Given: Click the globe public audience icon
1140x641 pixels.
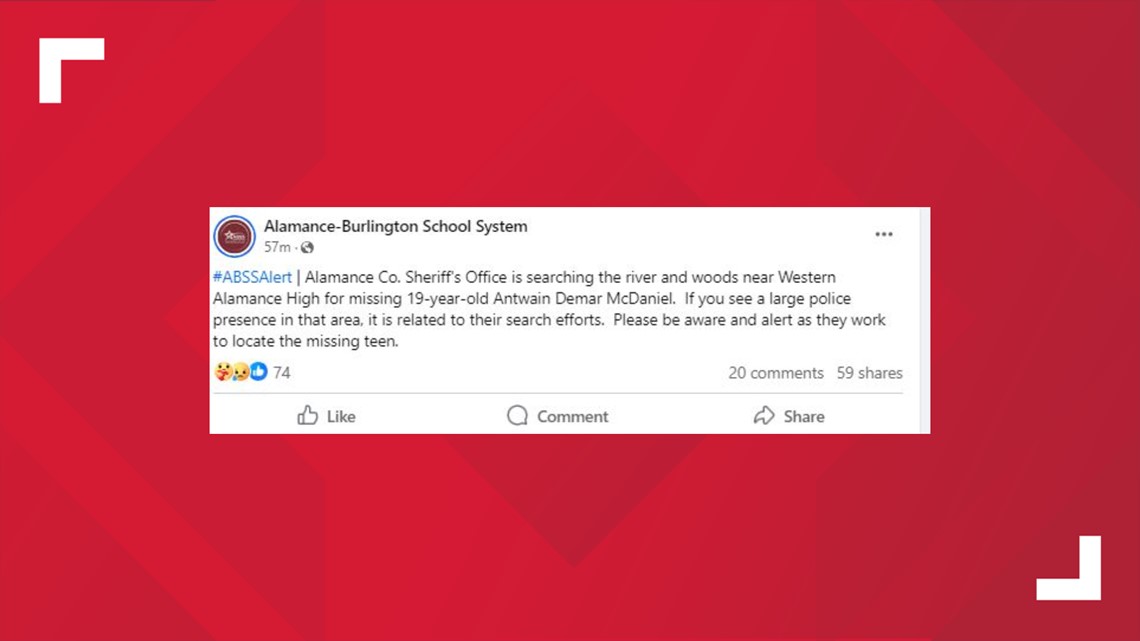Looking at the screenshot, I should click(308, 248).
